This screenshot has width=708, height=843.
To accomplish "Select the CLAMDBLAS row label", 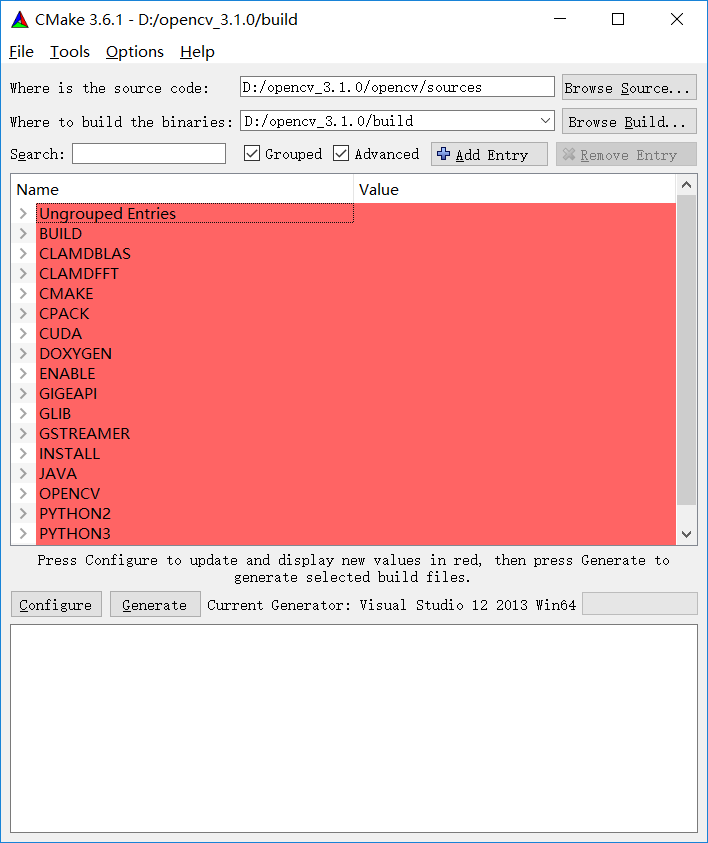I will click(85, 253).
